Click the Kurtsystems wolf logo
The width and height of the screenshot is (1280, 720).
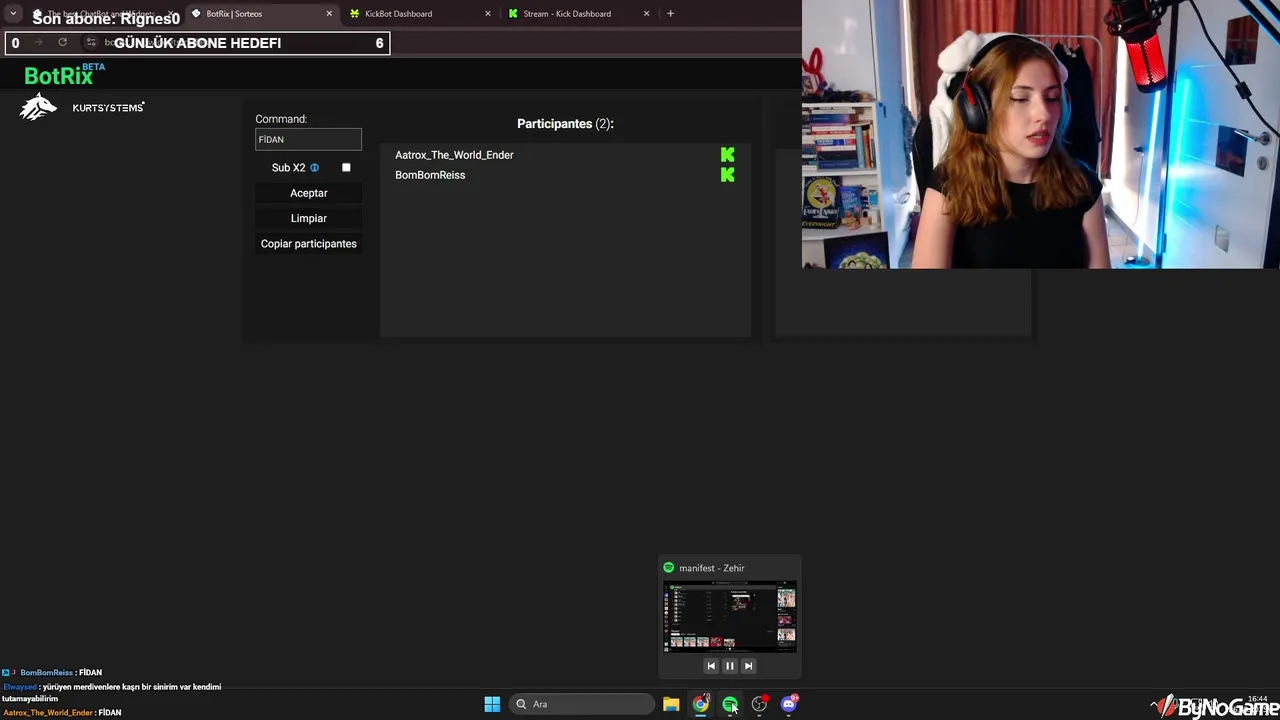tap(38, 107)
